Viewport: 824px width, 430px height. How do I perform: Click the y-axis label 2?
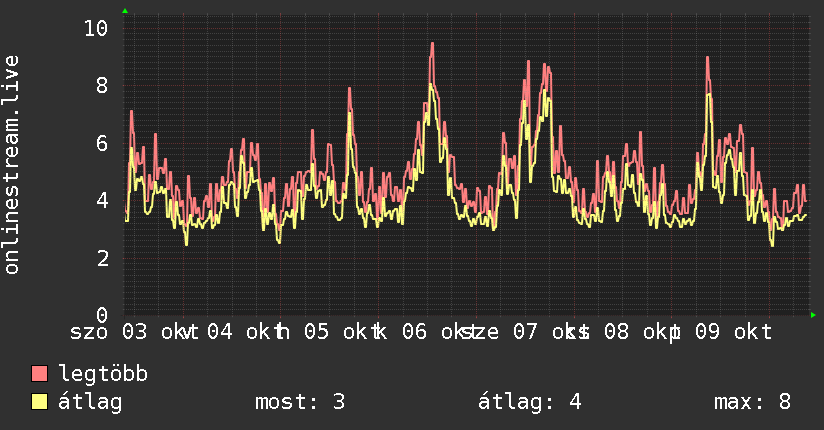[102, 258]
